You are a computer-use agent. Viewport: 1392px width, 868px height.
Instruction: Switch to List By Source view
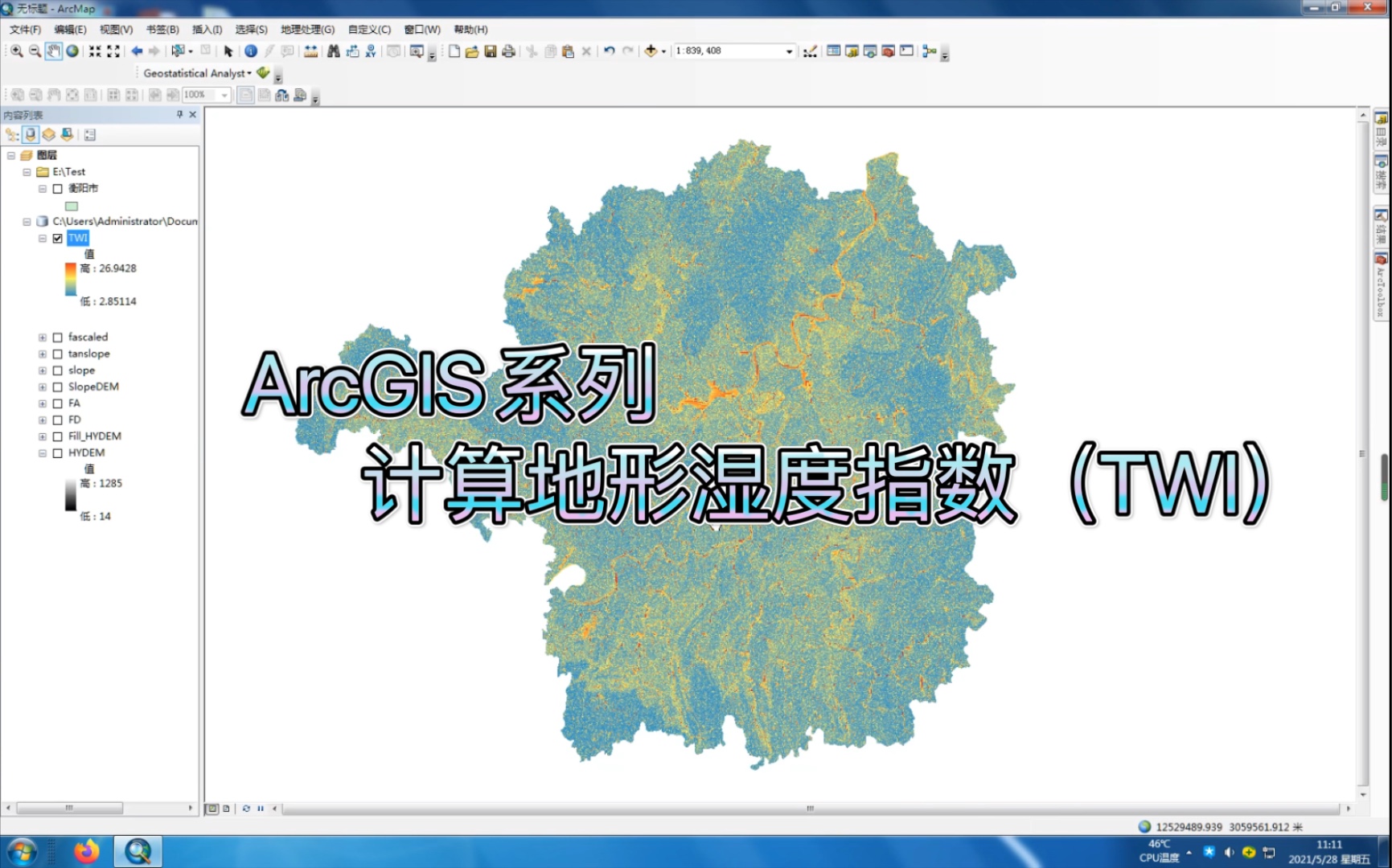31,134
